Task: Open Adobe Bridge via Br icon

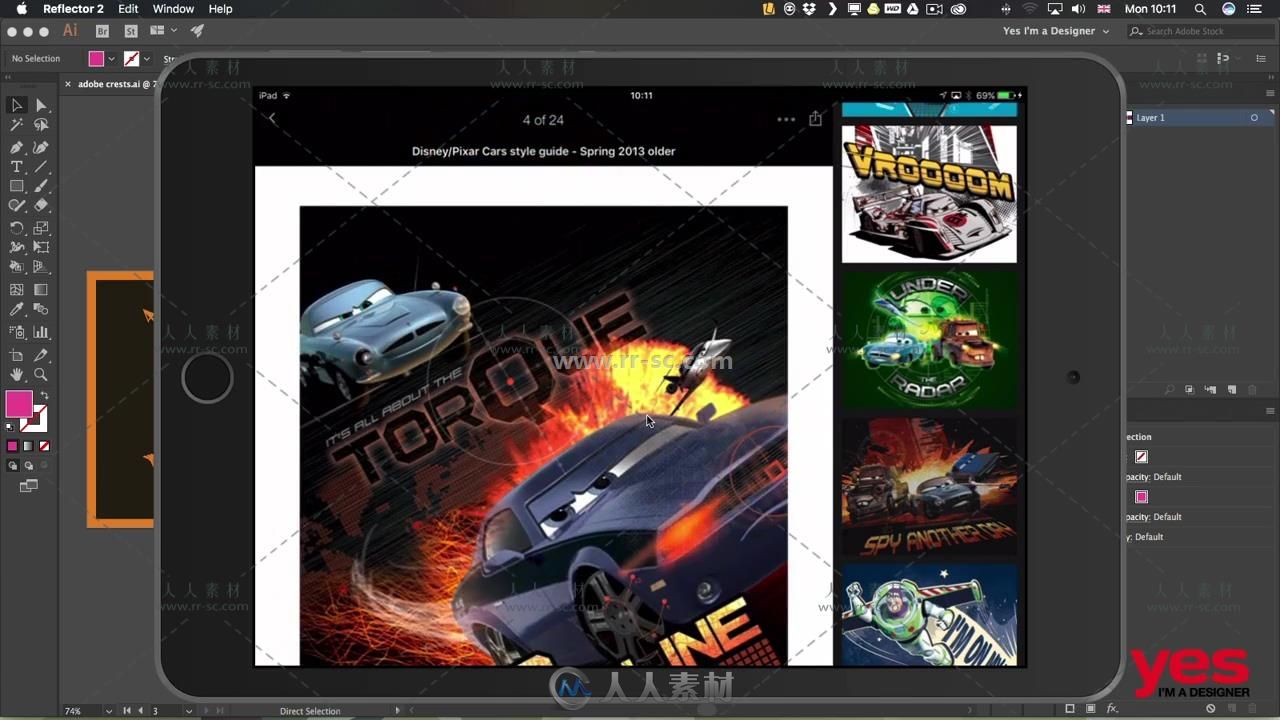Action: [102, 31]
